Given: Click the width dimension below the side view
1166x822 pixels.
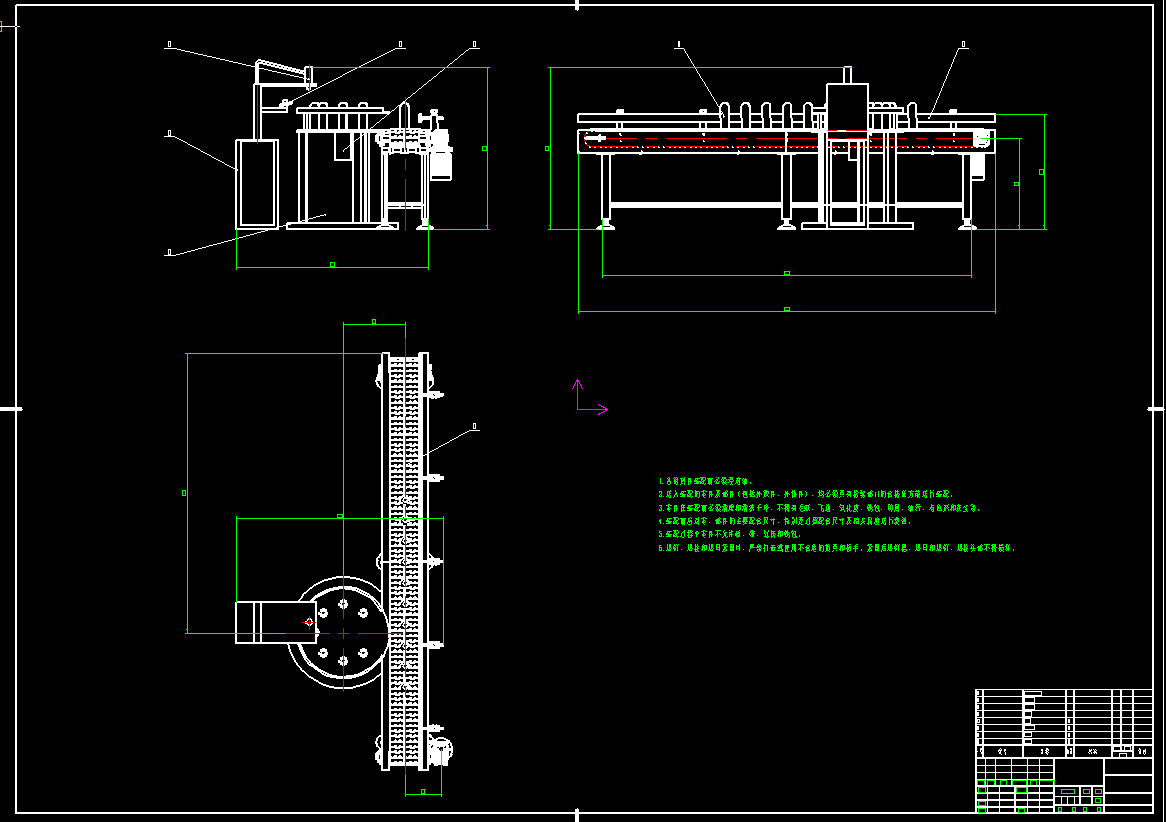Looking at the screenshot, I should (332, 264).
